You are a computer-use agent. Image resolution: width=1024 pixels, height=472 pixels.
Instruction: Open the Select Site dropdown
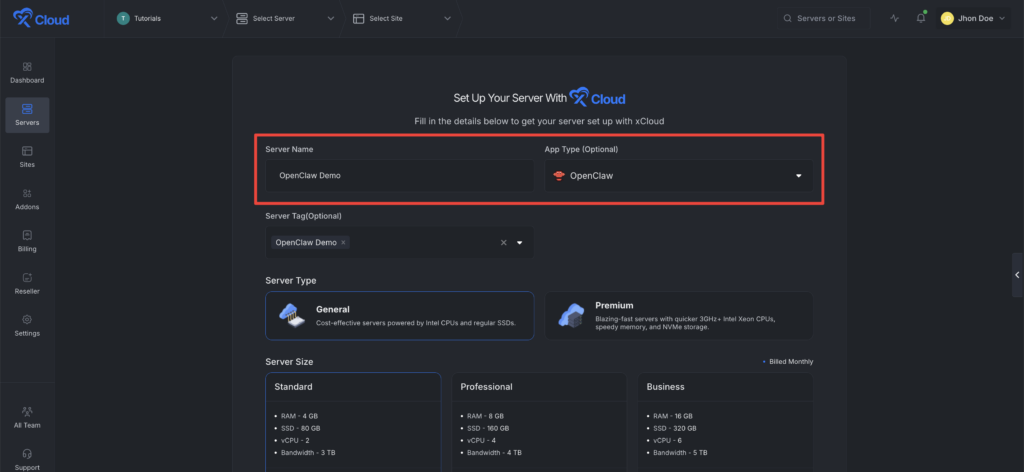point(401,18)
